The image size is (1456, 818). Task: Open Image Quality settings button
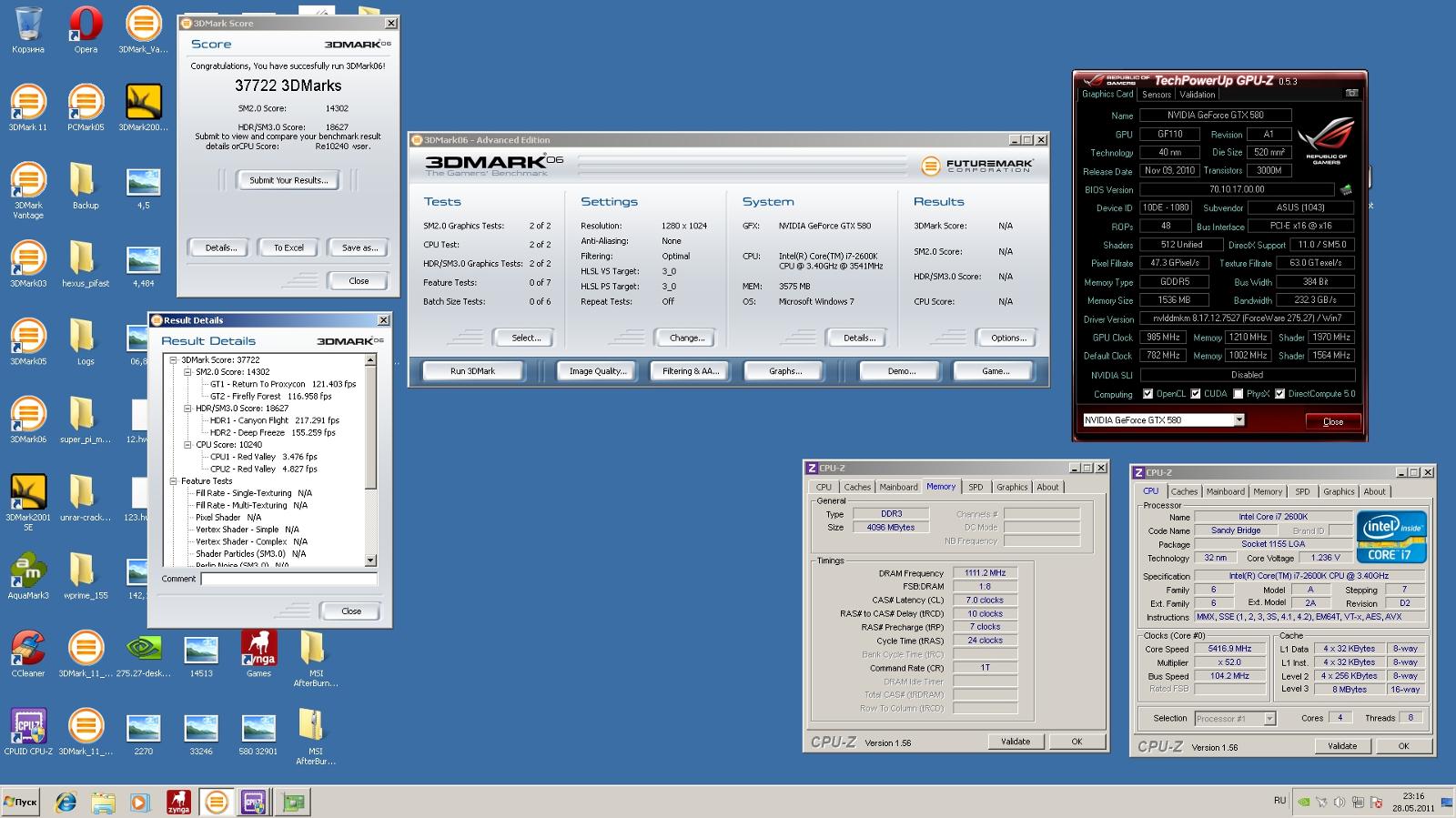click(x=597, y=371)
